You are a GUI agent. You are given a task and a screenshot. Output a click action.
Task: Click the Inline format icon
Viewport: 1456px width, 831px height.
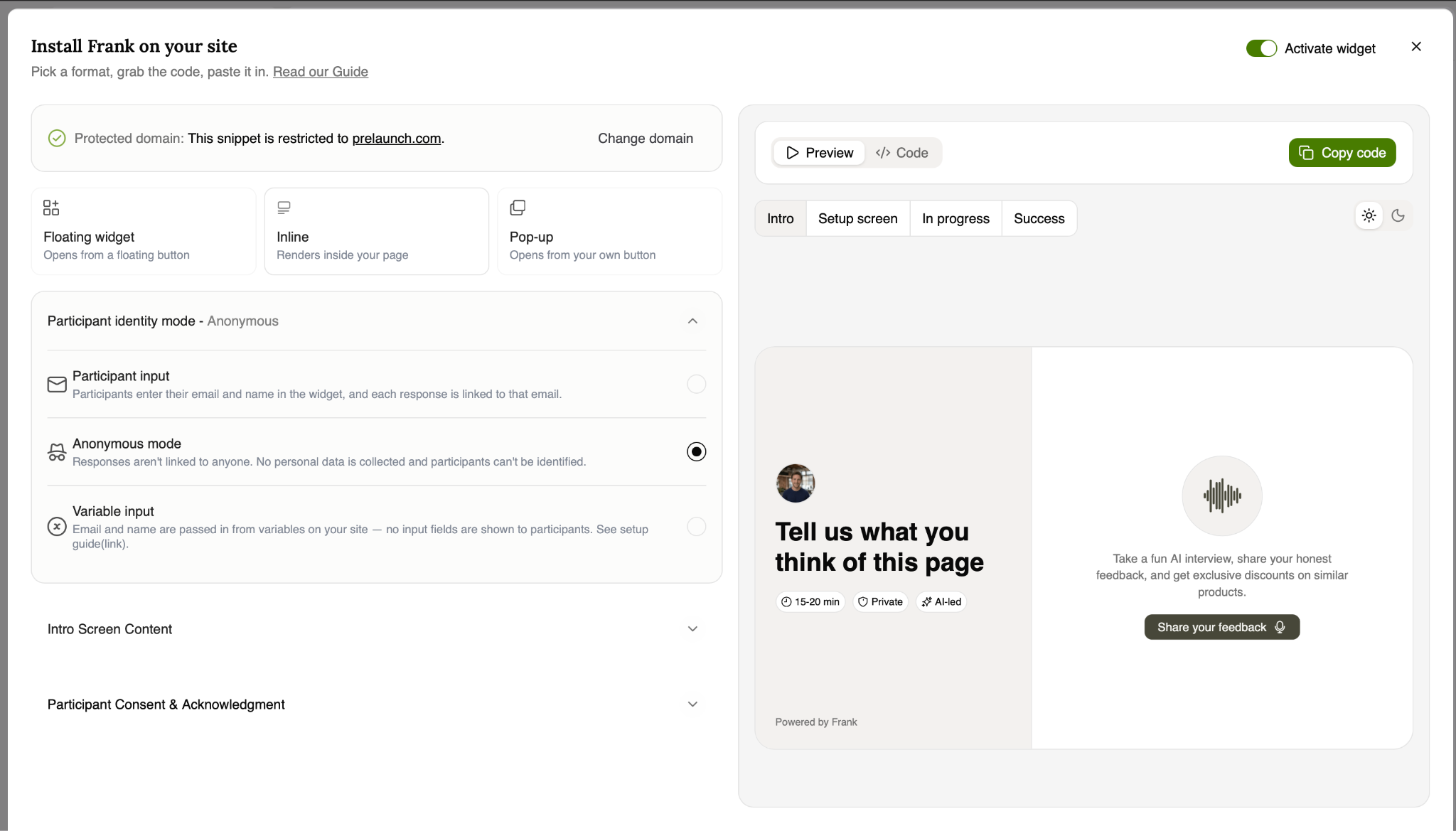(284, 208)
